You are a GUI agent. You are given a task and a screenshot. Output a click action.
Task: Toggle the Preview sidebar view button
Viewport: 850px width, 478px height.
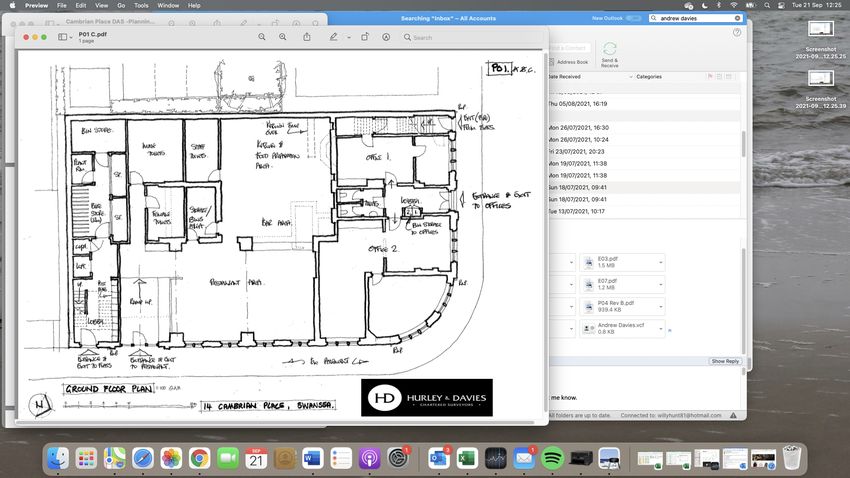[x=62, y=37]
